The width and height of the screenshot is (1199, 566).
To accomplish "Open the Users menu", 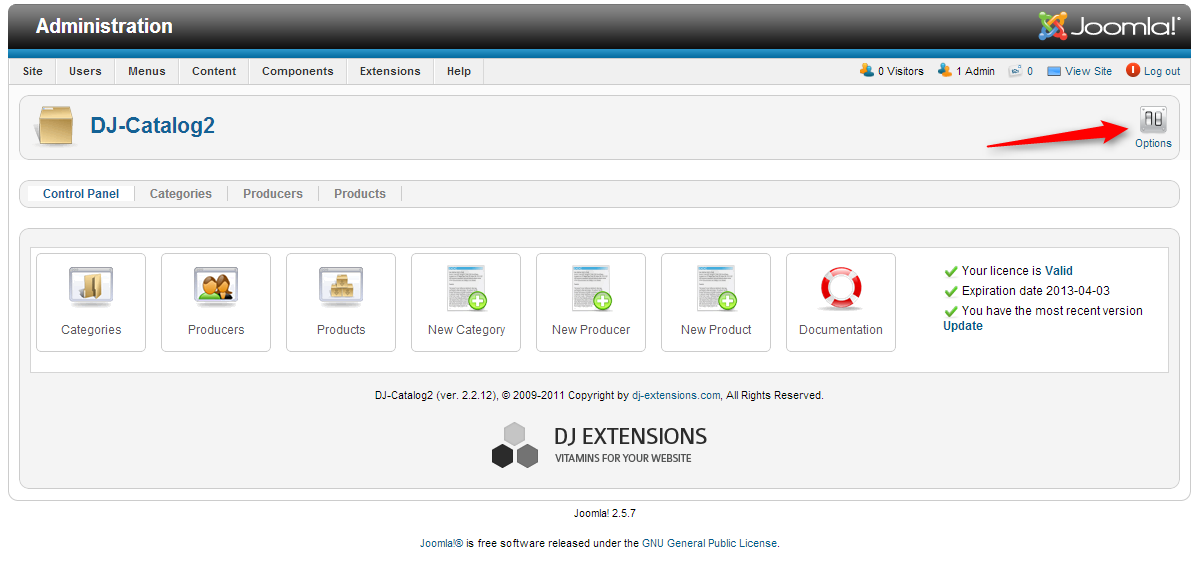I will [x=85, y=71].
